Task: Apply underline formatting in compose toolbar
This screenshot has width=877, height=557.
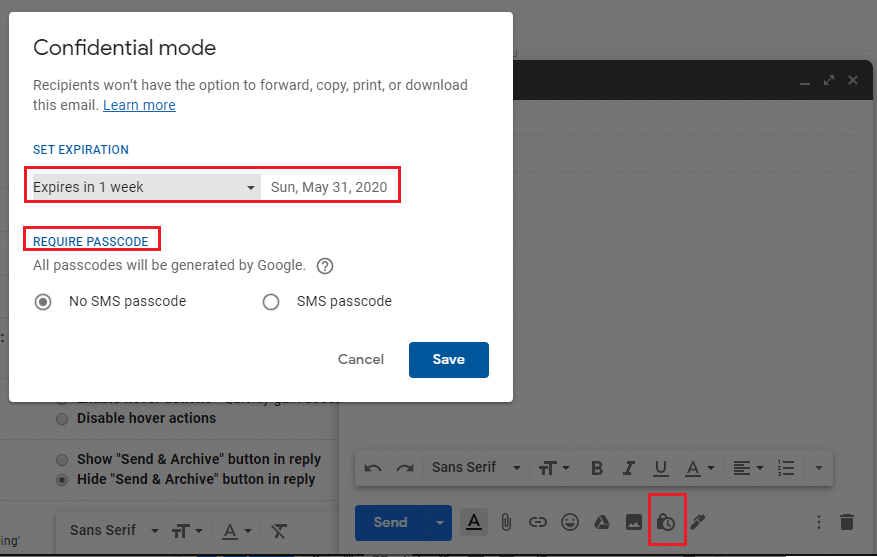Action: pyautogui.click(x=661, y=468)
